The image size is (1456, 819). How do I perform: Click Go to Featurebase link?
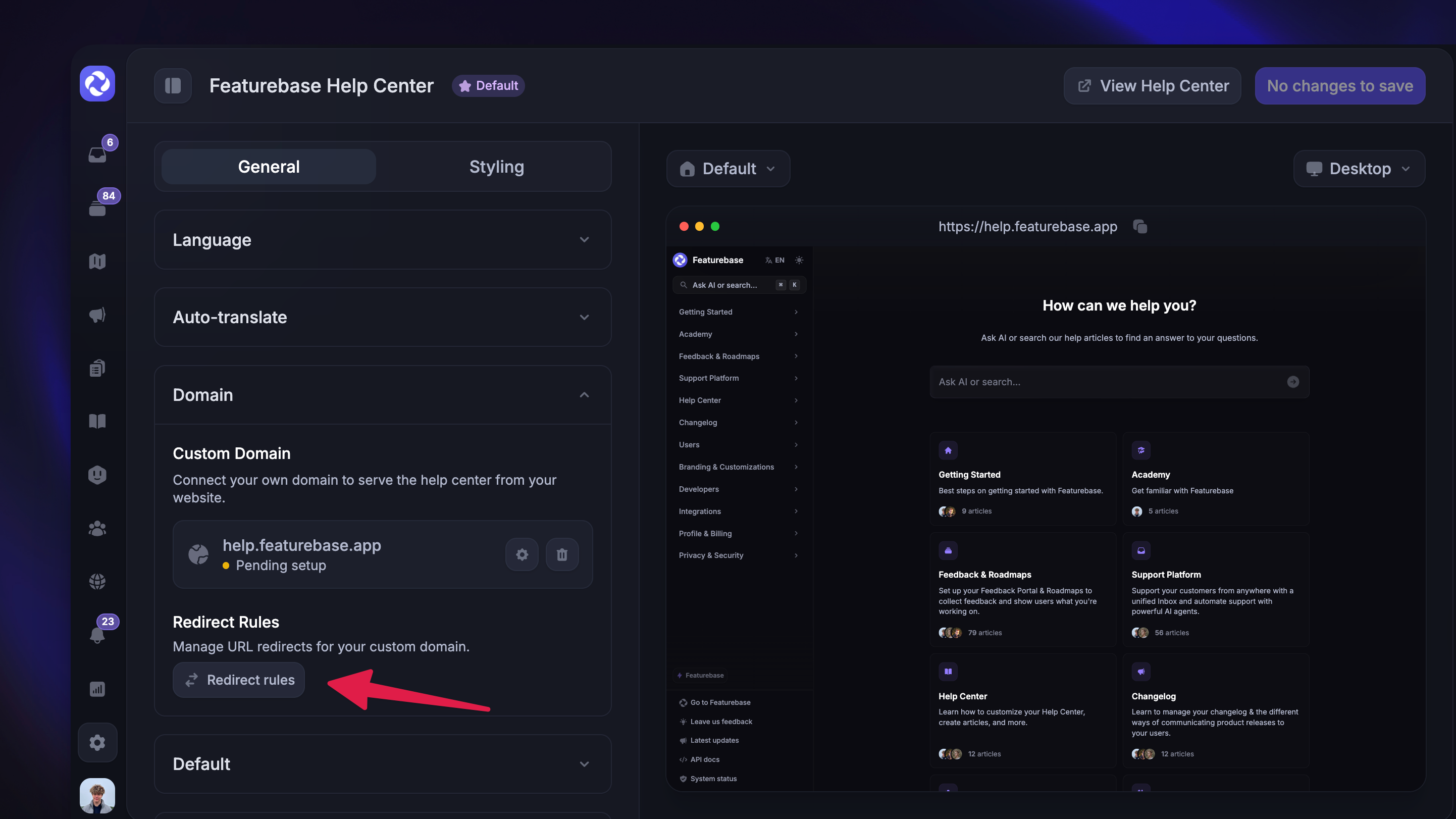point(714,702)
